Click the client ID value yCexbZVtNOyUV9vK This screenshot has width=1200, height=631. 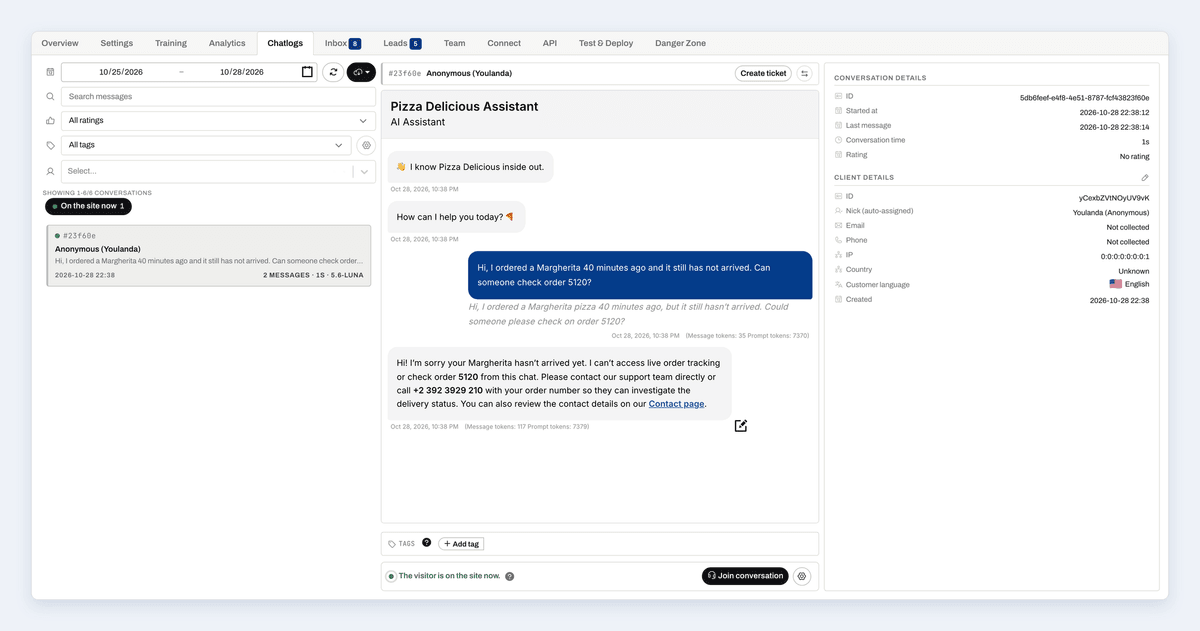(1114, 198)
